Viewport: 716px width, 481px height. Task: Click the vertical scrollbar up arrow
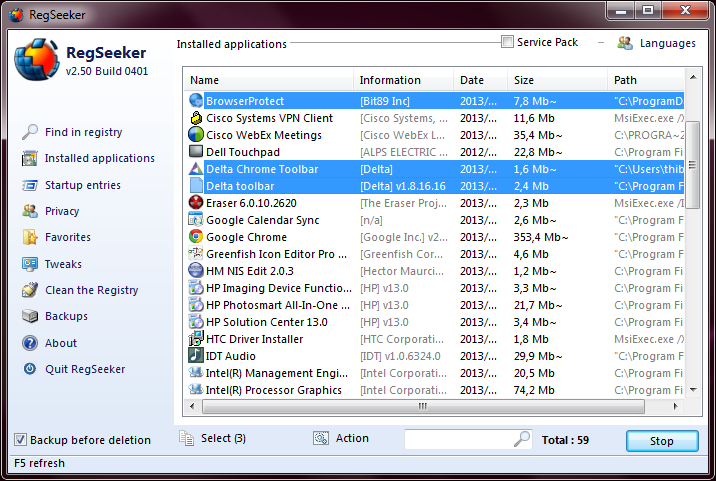[693, 78]
